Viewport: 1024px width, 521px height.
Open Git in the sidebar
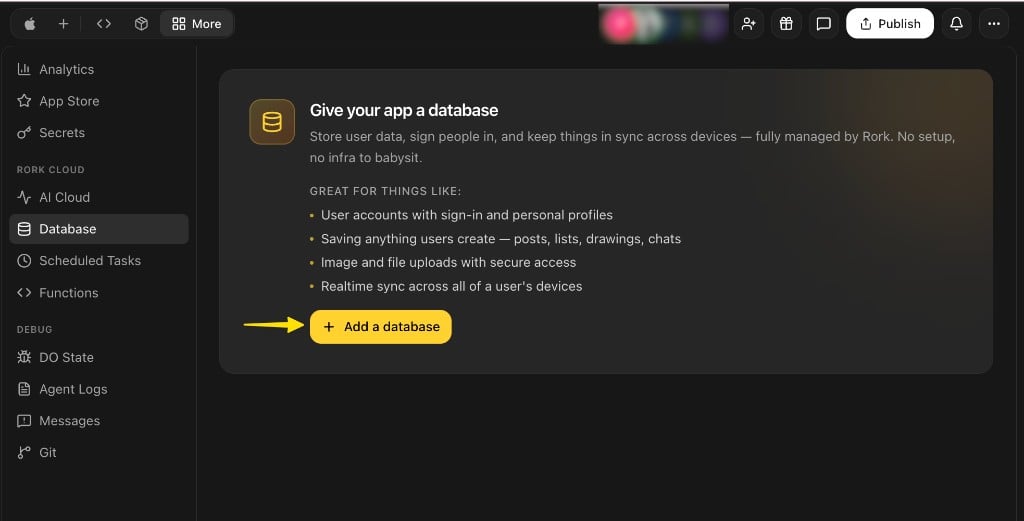pos(99,452)
